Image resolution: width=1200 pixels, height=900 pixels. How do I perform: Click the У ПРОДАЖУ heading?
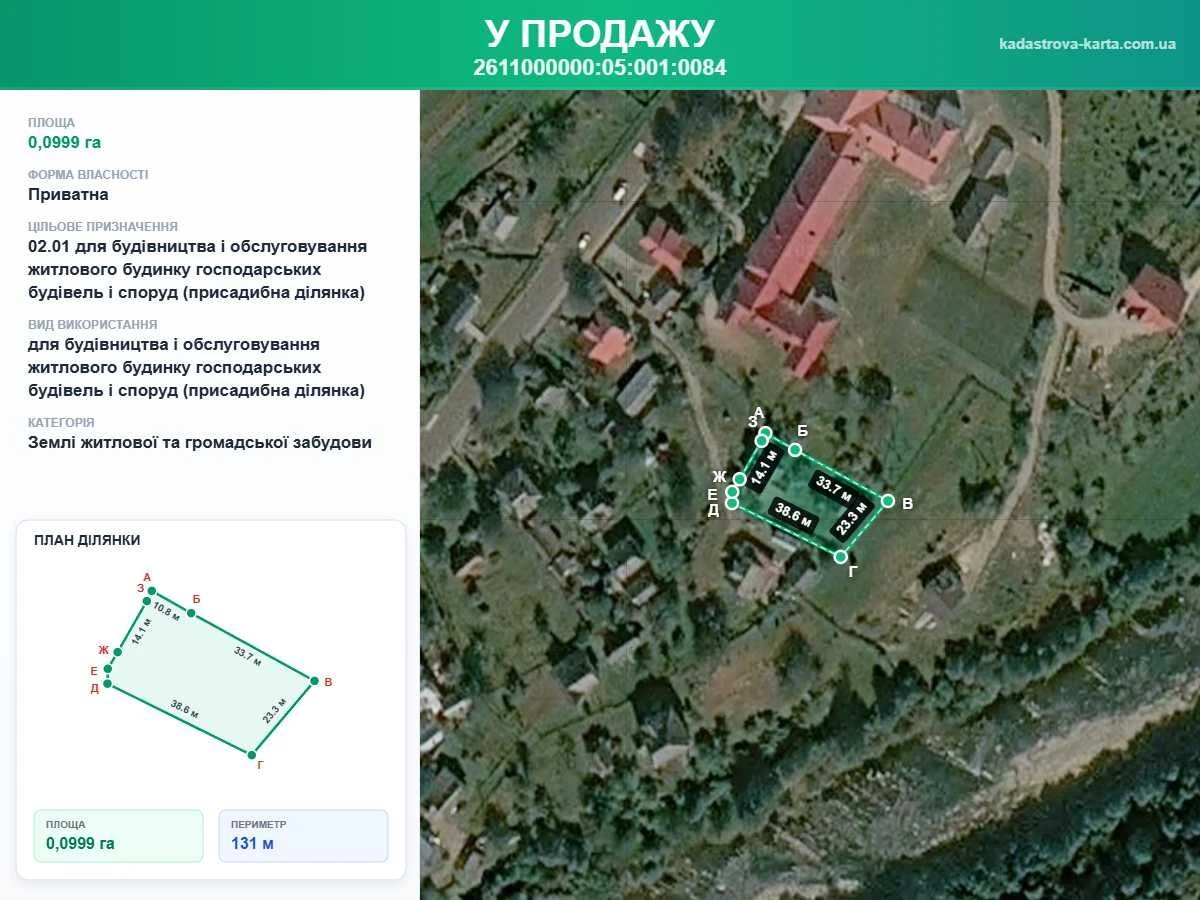[600, 33]
